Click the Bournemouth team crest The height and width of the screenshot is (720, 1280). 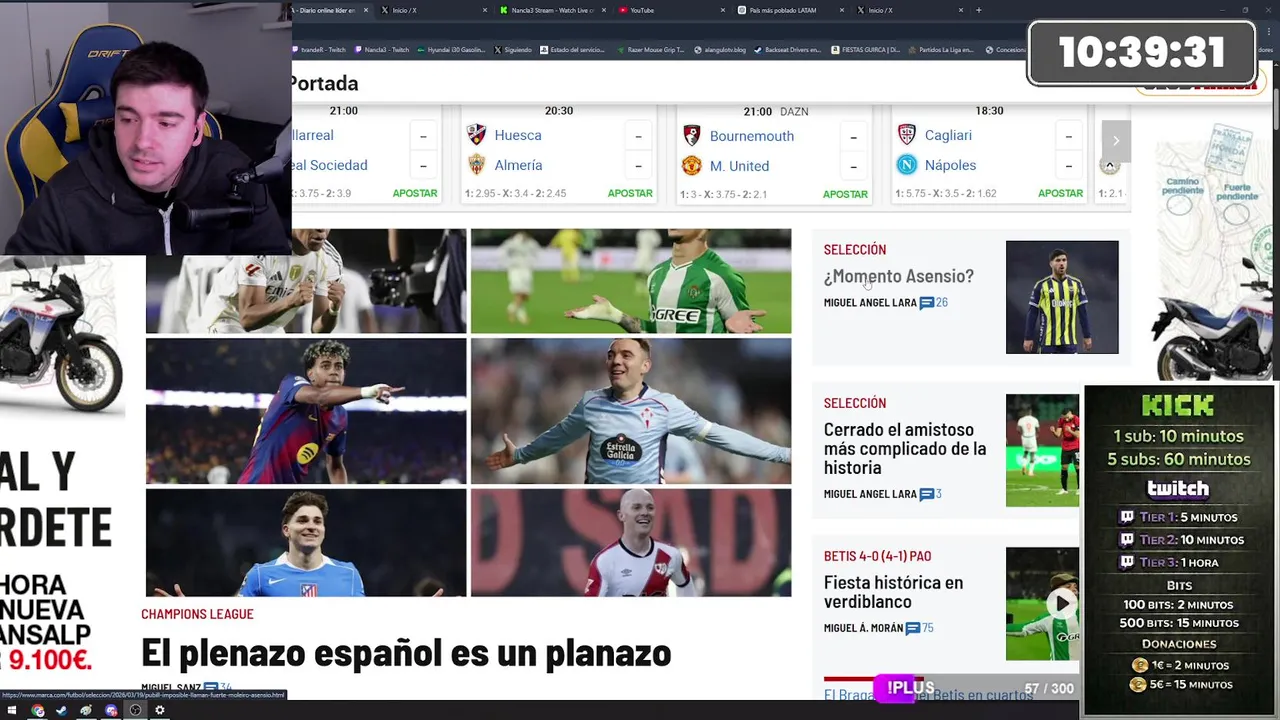tap(691, 136)
